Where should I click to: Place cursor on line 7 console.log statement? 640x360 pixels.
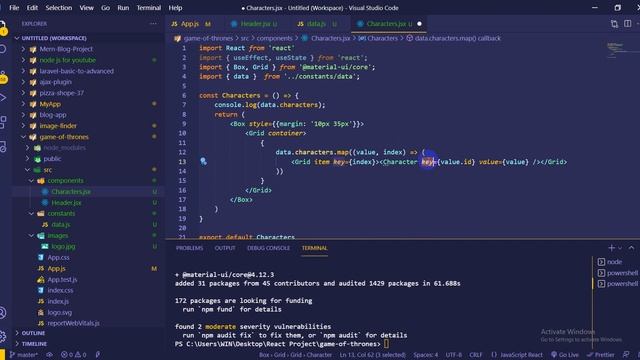click(x=269, y=105)
